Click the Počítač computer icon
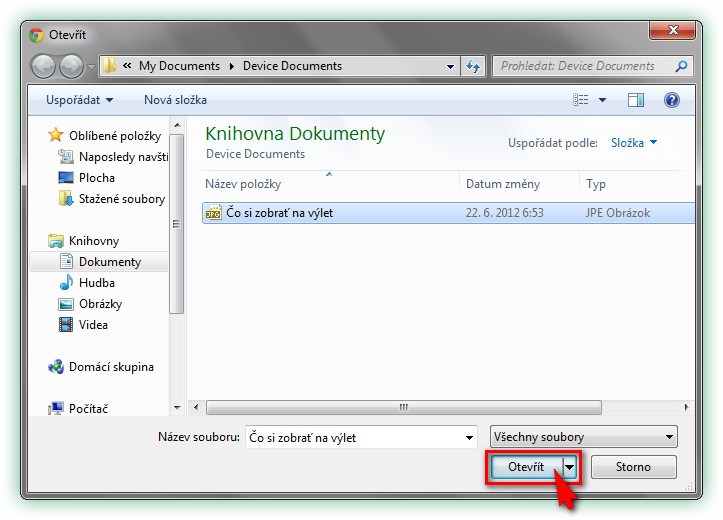Image resolution: width=723 pixels, height=520 pixels. [x=56, y=408]
